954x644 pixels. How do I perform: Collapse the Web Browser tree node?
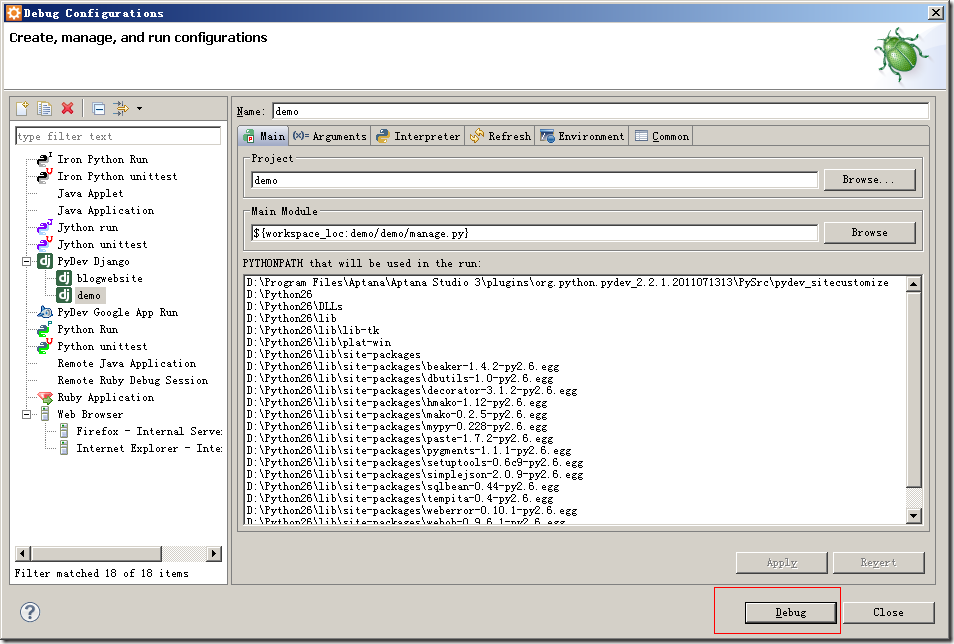[27, 414]
